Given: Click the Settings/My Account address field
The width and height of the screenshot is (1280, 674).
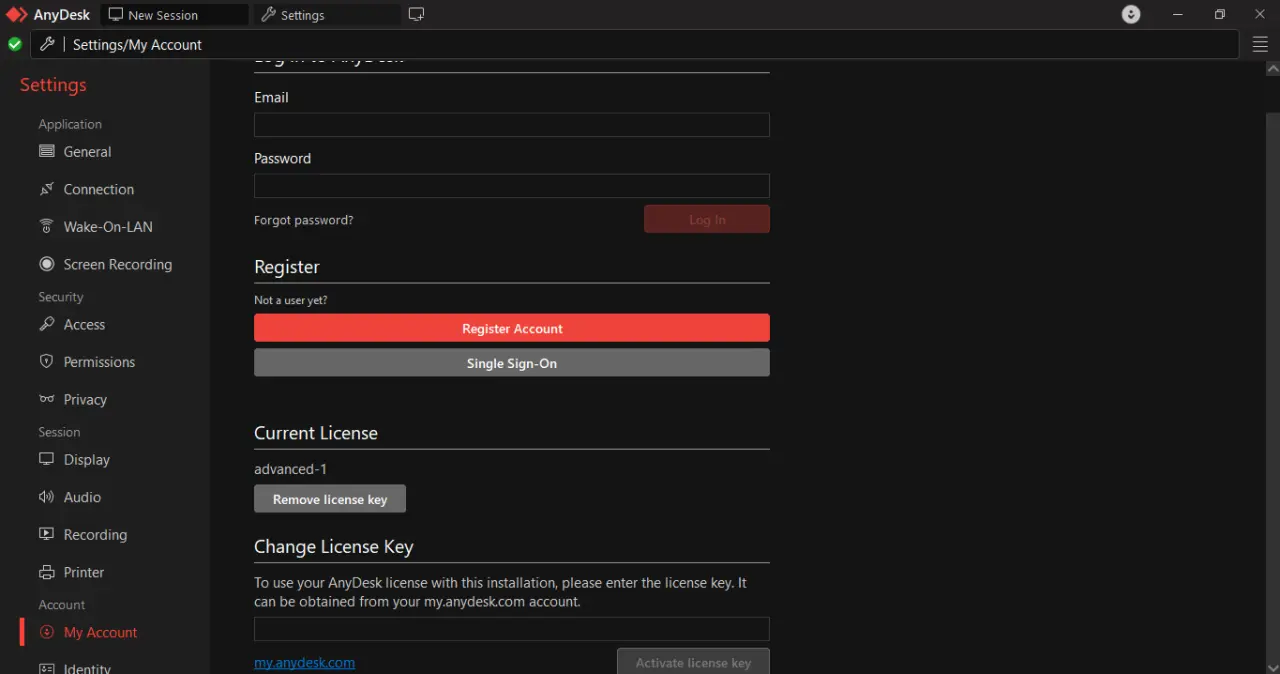Looking at the screenshot, I should click(x=635, y=44).
